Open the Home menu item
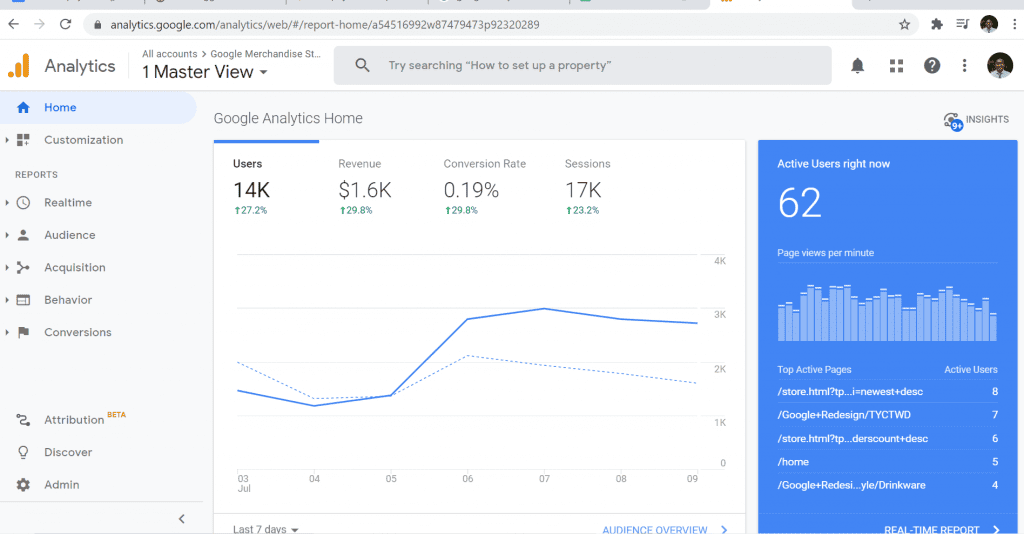The height and width of the screenshot is (534, 1024). coord(98,108)
